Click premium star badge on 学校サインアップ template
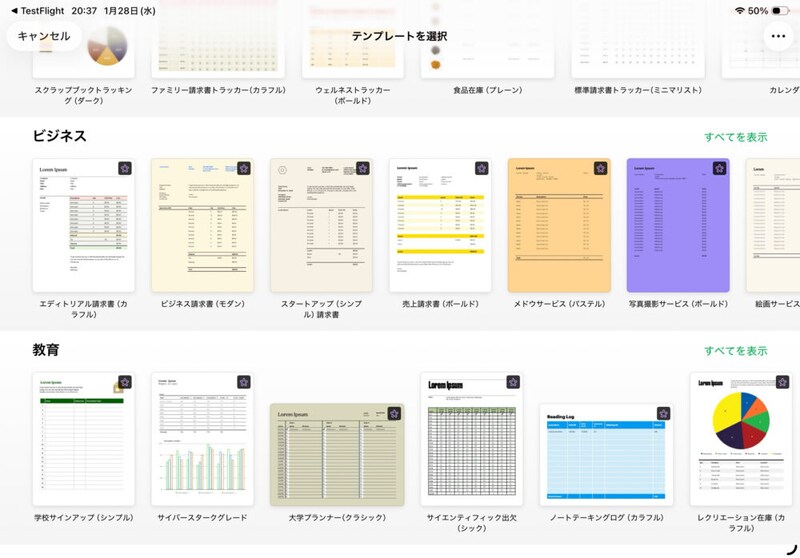 (x=125, y=383)
